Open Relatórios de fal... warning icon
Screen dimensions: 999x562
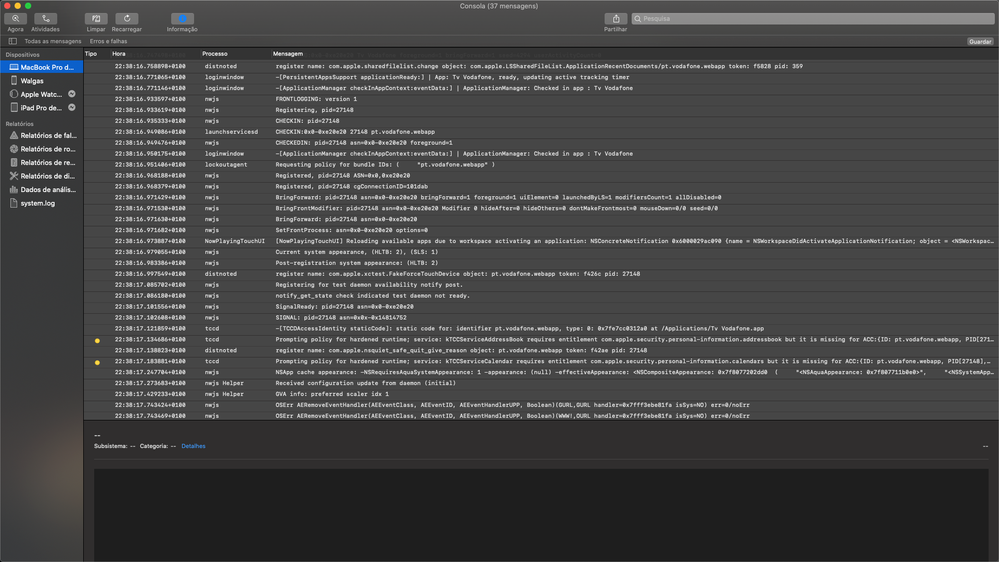(x=13, y=135)
